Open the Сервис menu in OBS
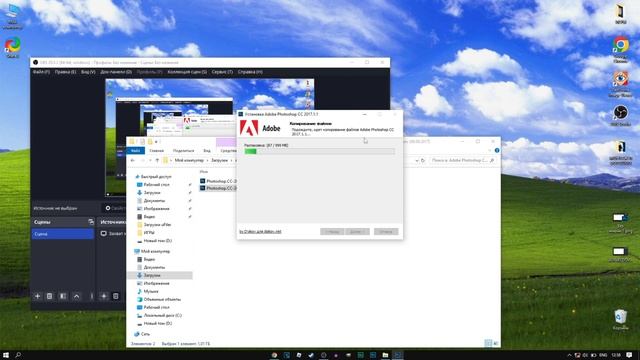 (x=222, y=72)
